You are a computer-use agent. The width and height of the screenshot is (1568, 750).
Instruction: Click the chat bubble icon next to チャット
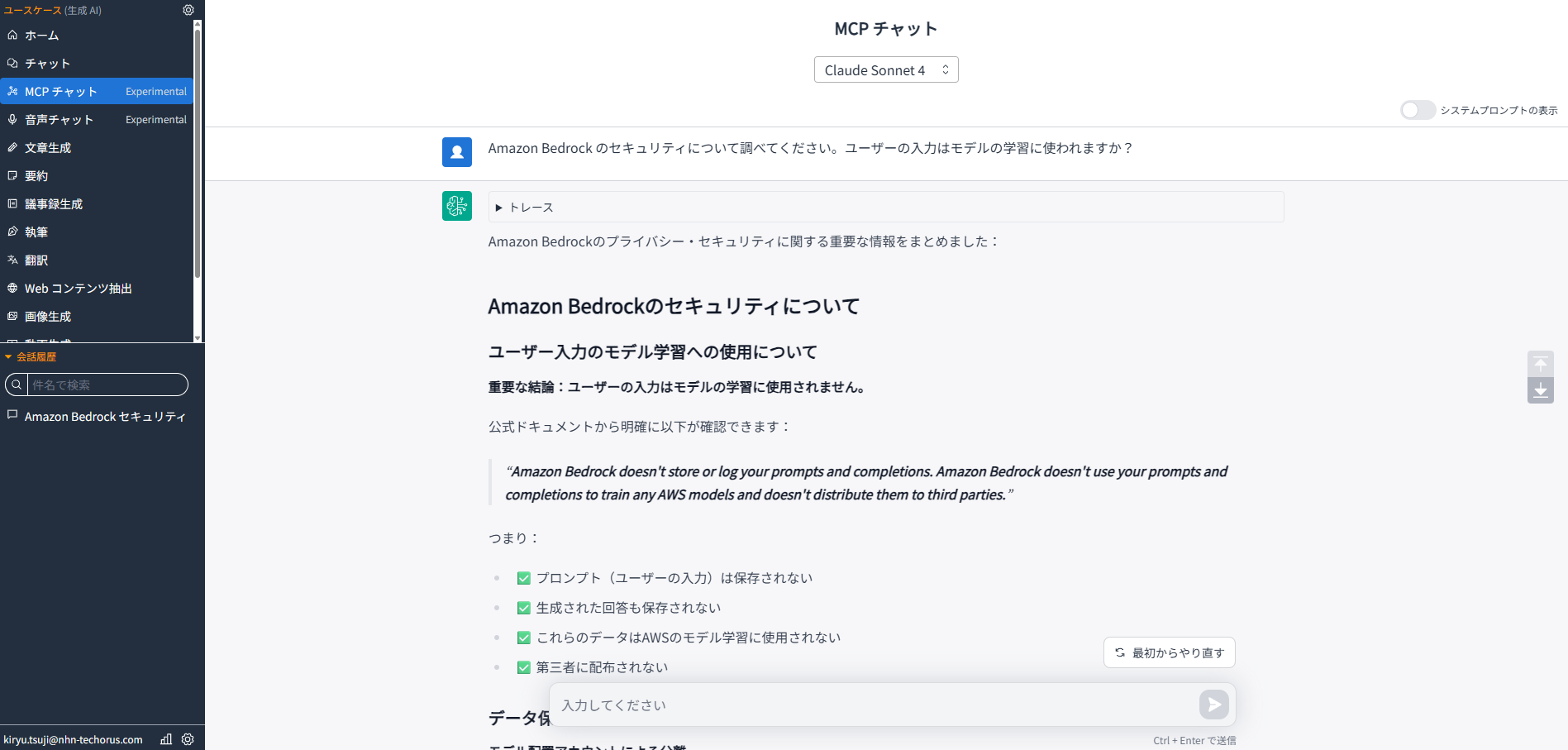tap(12, 63)
